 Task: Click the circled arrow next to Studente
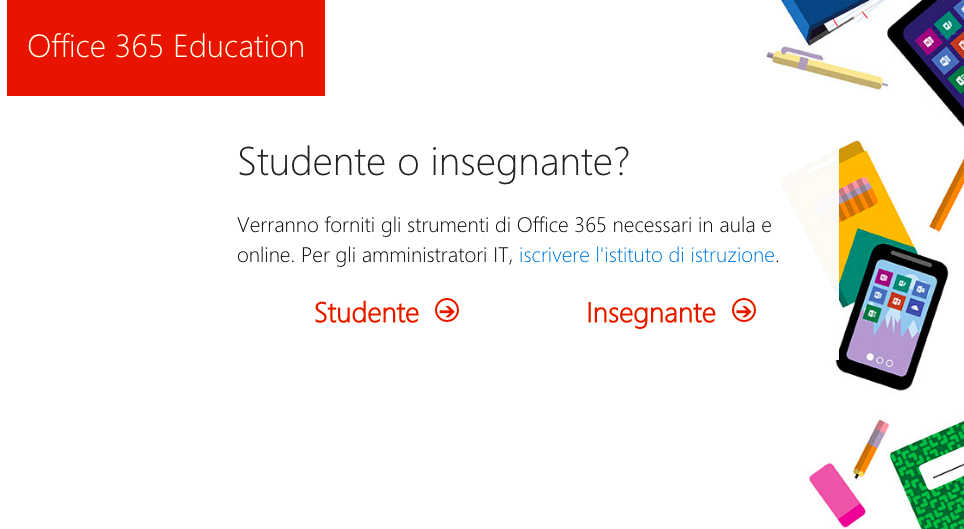click(x=447, y=311)
